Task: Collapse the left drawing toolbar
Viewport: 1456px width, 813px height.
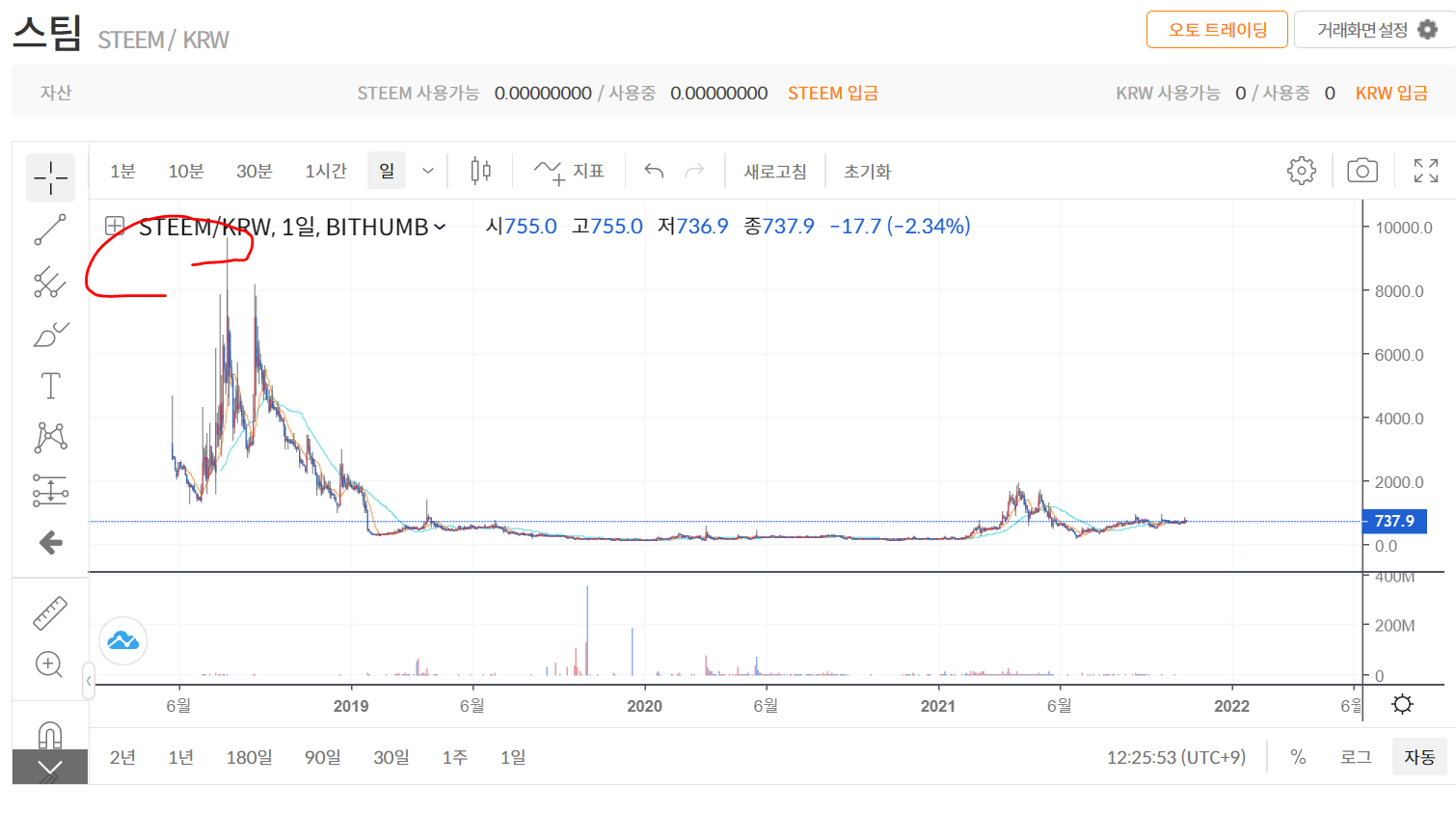Action: (89, 681)
